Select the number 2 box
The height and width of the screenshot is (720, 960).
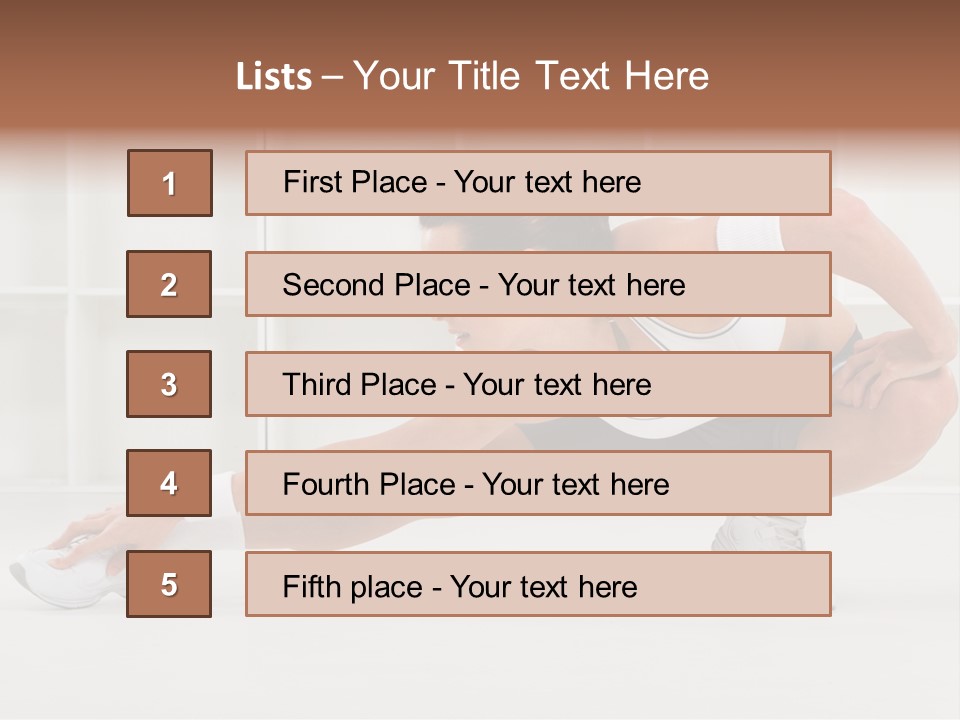pyautogui.click(x=169, y=284)
